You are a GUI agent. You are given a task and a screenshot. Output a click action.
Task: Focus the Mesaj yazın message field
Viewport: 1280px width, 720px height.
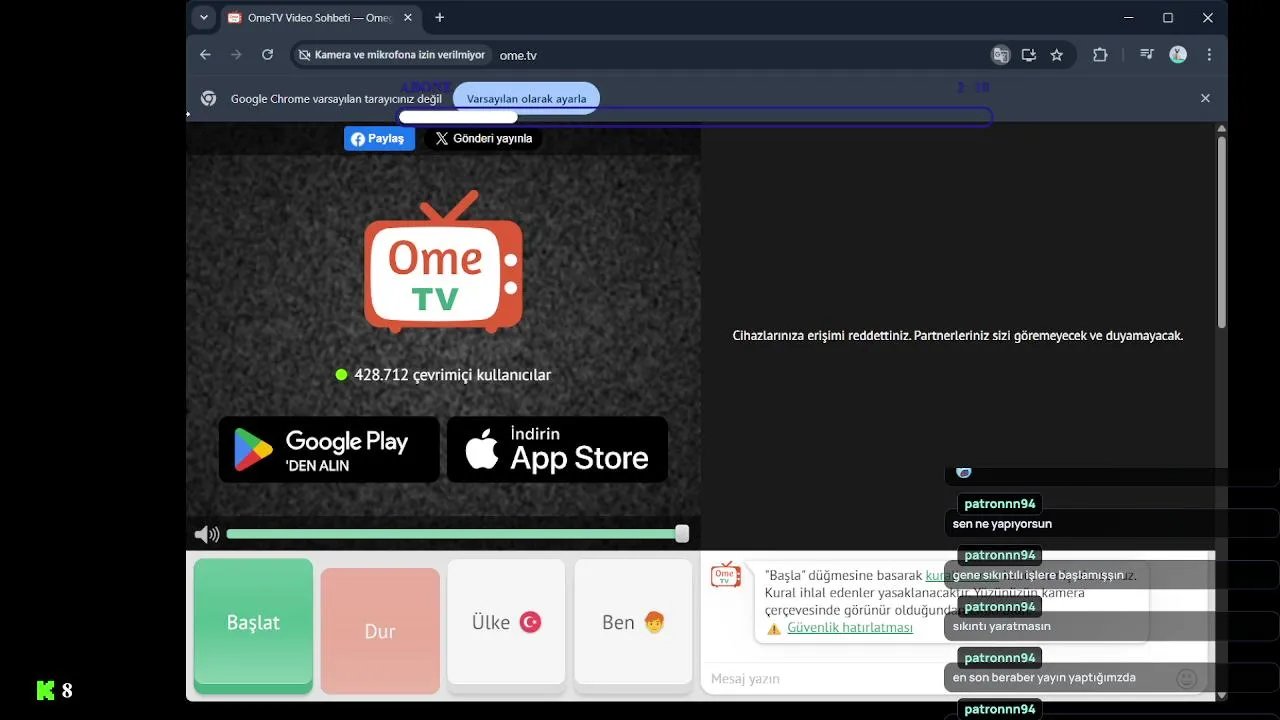tap(820, 679)
